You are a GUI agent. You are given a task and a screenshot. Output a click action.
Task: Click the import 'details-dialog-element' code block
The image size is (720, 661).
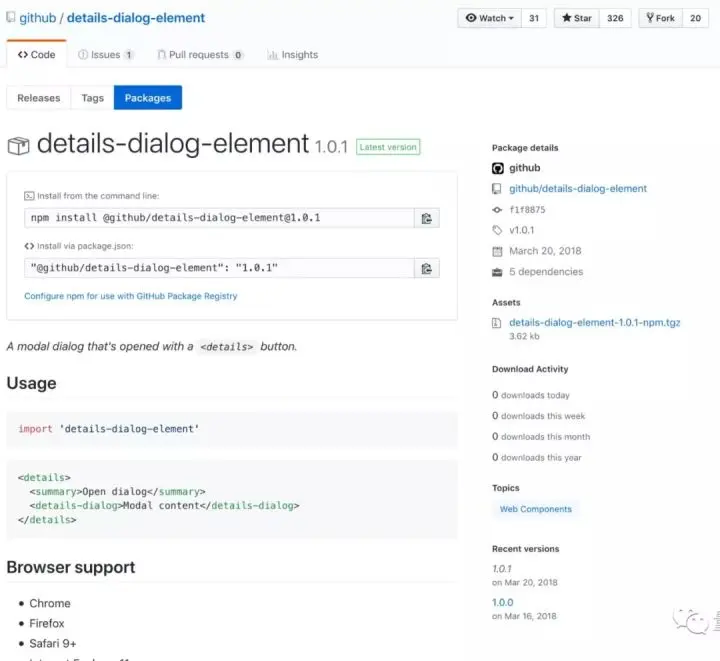click(232, 429)
